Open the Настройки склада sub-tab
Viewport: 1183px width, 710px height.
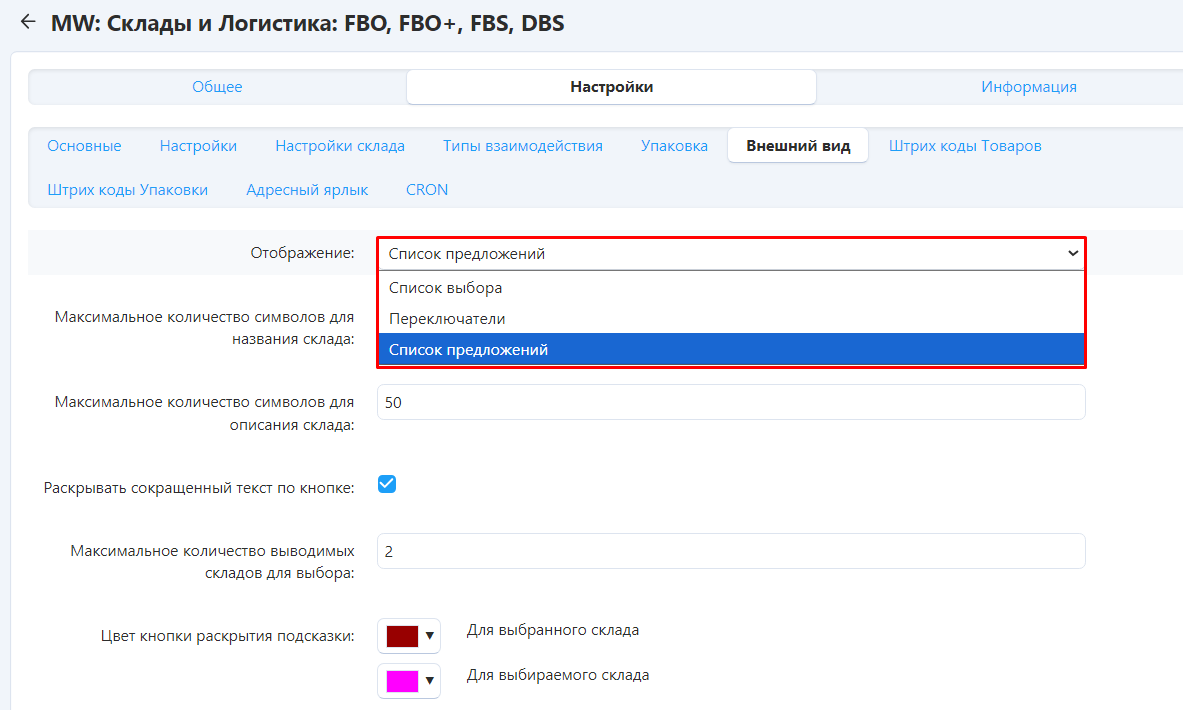(340, 146)
